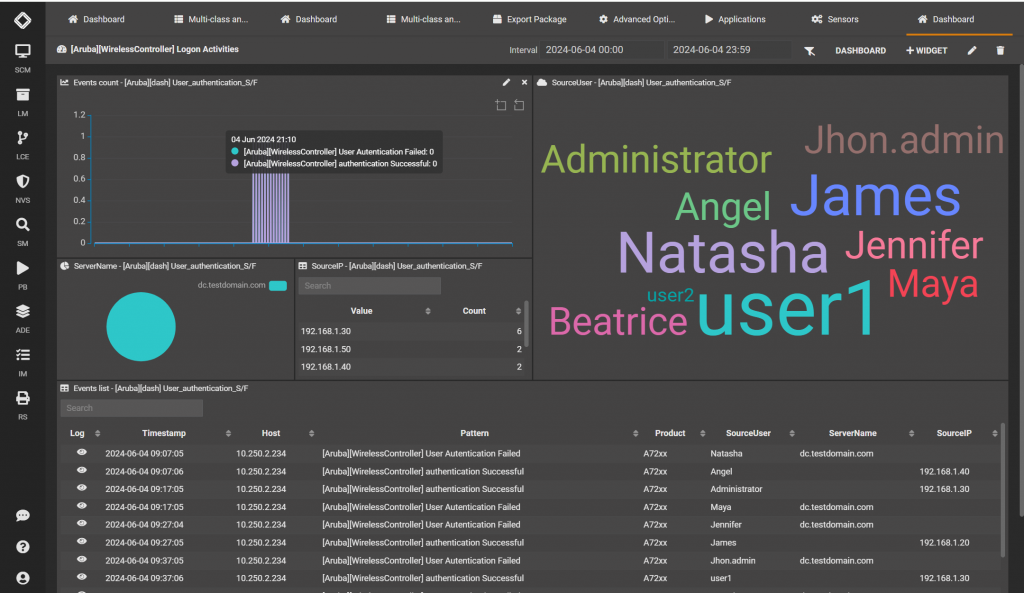
Task: Click the second chart zoom reset icon
Action: [x=519, y=105]
